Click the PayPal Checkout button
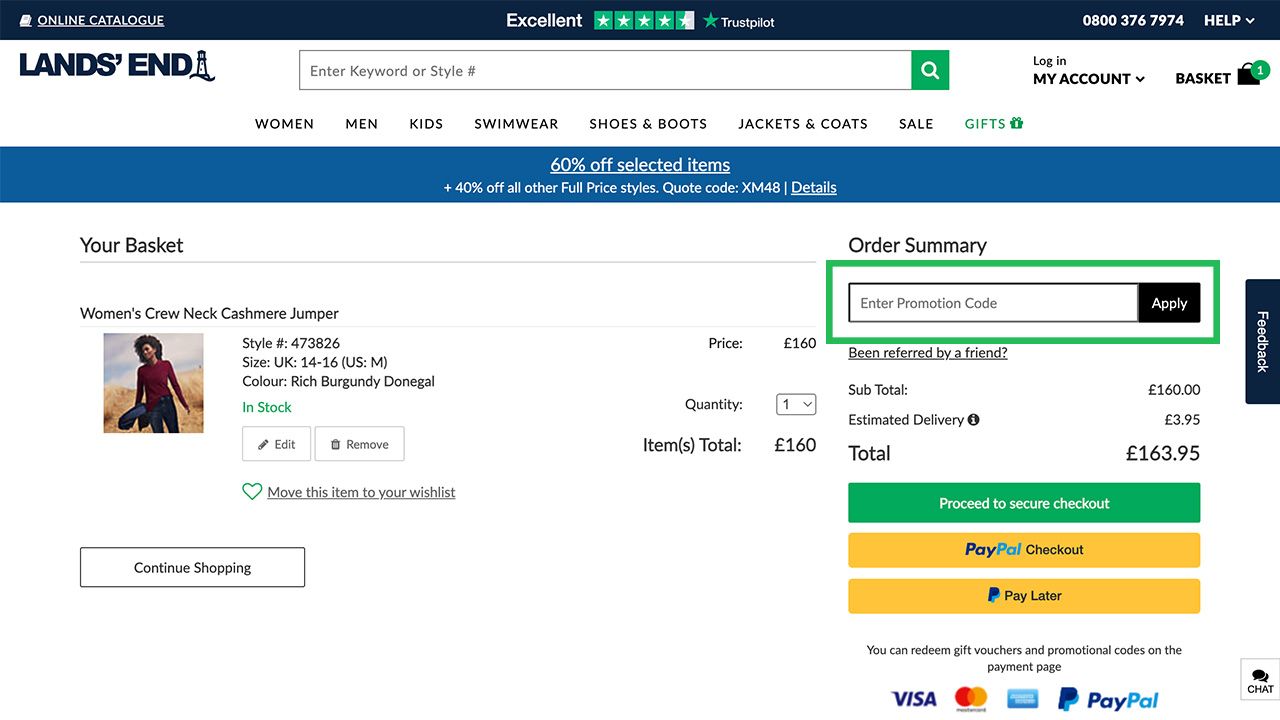Screen dimensions: 1280x720 [1024, 550]
